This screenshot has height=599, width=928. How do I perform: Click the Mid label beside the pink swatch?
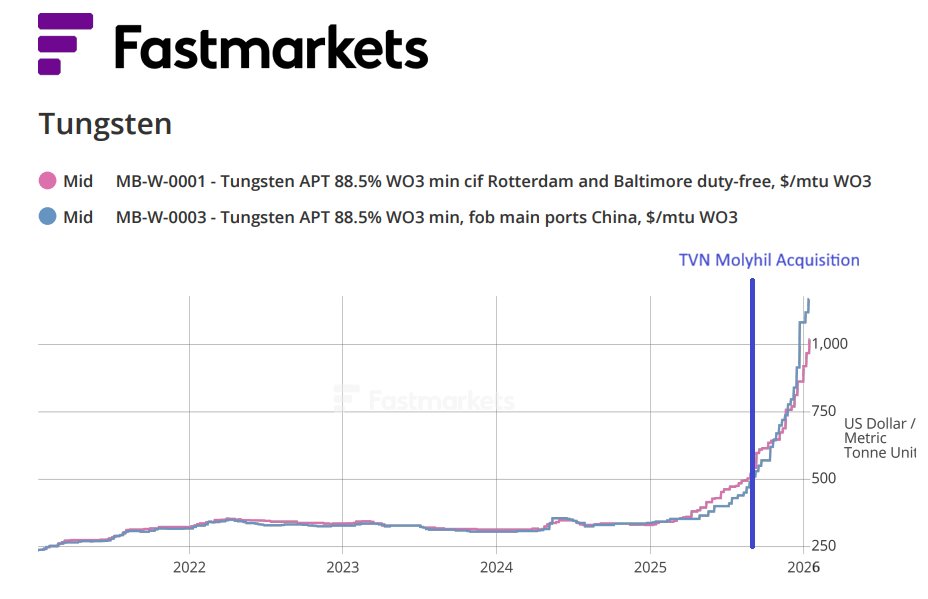pyautogui.click(x=78, y=181)
